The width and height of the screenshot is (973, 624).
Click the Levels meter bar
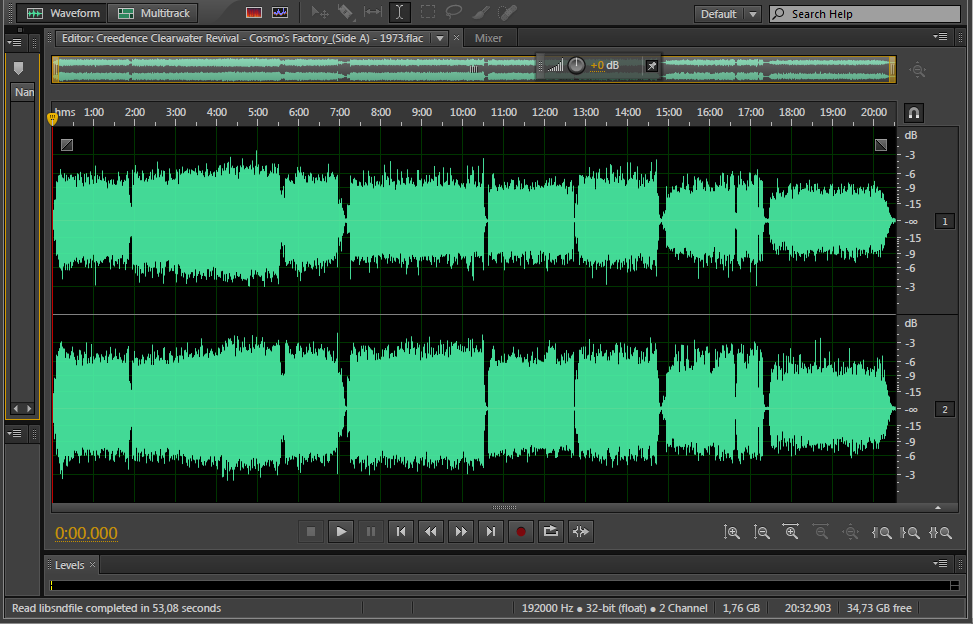(x=504, y=585)
